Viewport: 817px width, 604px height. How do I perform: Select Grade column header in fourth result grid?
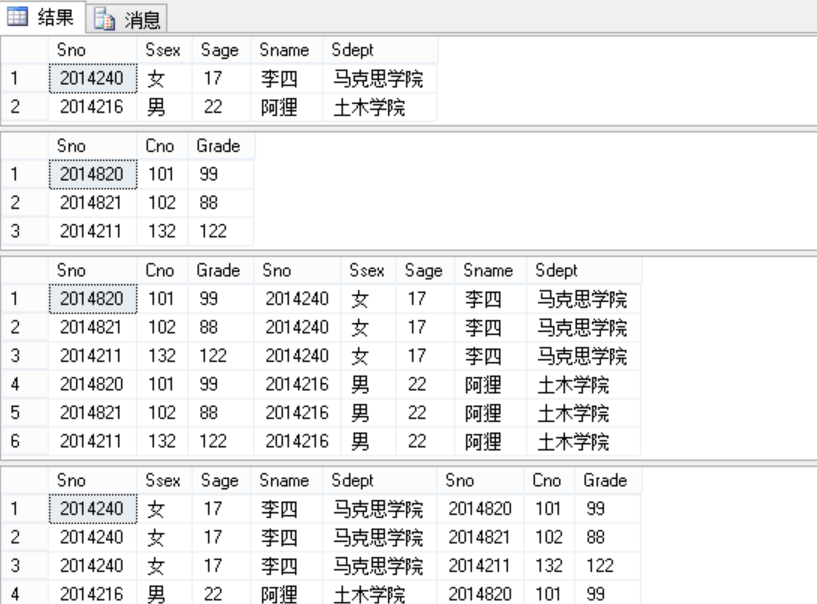coord(608,480)
